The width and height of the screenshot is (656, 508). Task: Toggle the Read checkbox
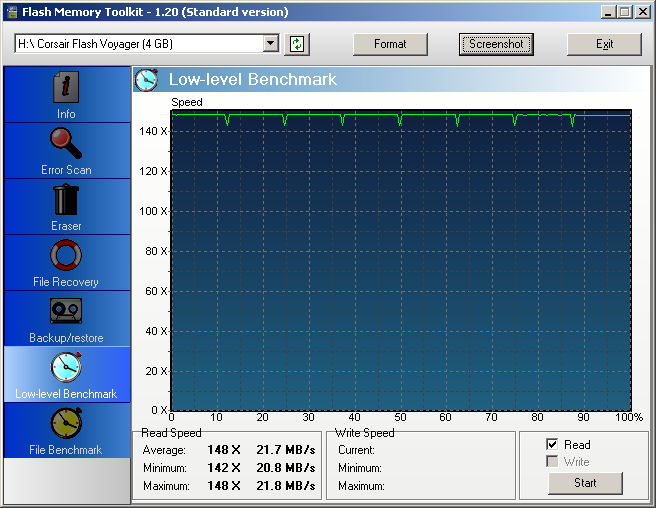[552, 444]
